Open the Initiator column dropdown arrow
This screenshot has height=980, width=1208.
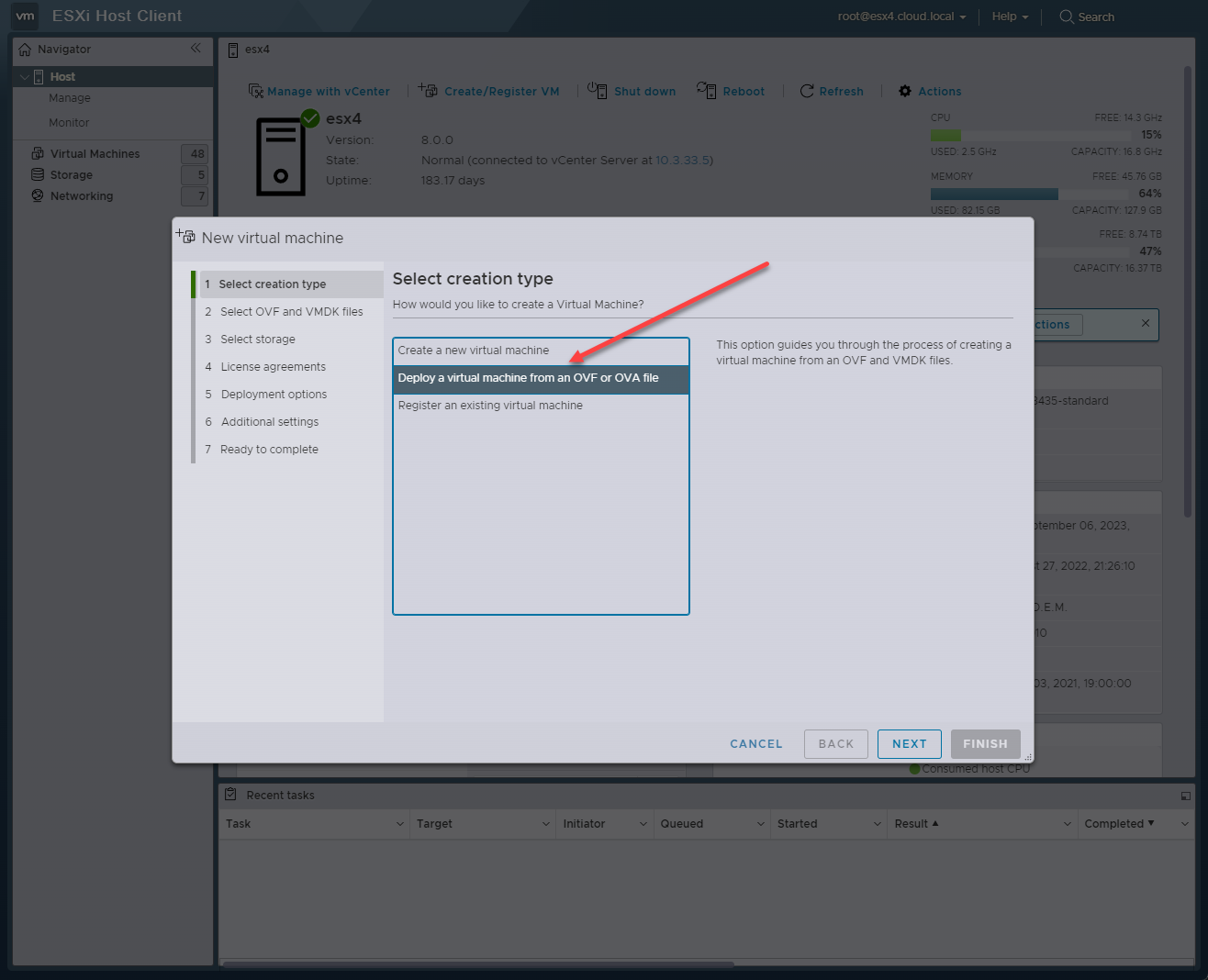(x=643, y=824)
